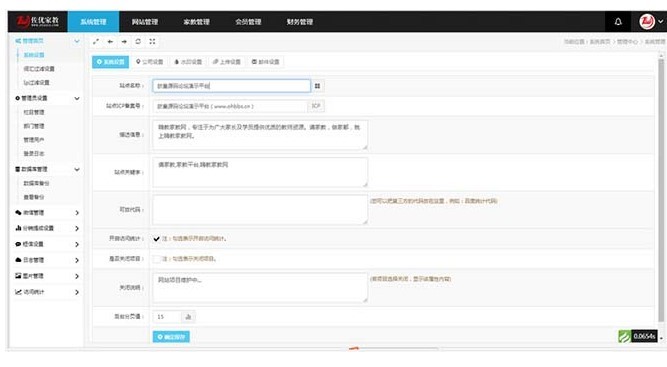667x367 pixels.
Task: Open the 数据库备份 sidebar link
Action: (36, 183)
